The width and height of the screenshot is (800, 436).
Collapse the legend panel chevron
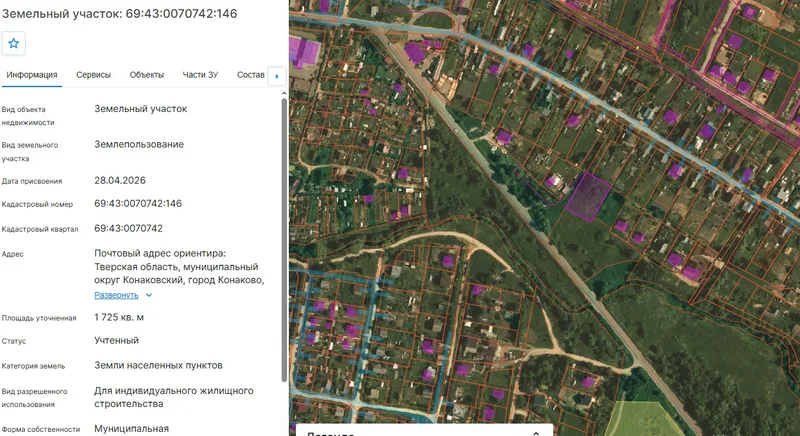click(x=536, y=433)
